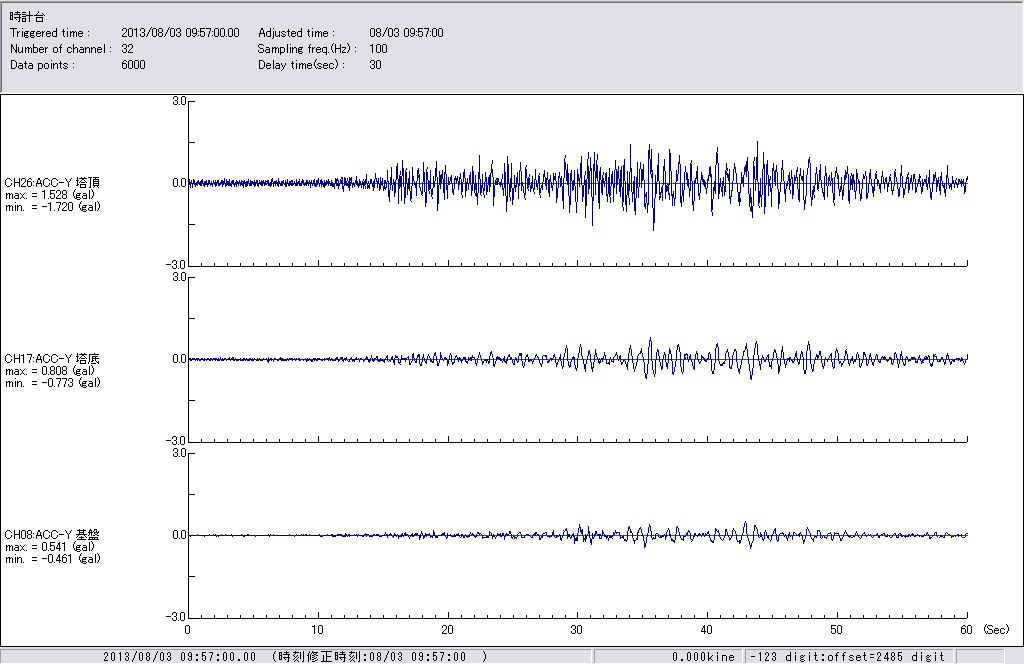Click the CH26 max 1.528 gal reading

[50, 195]
